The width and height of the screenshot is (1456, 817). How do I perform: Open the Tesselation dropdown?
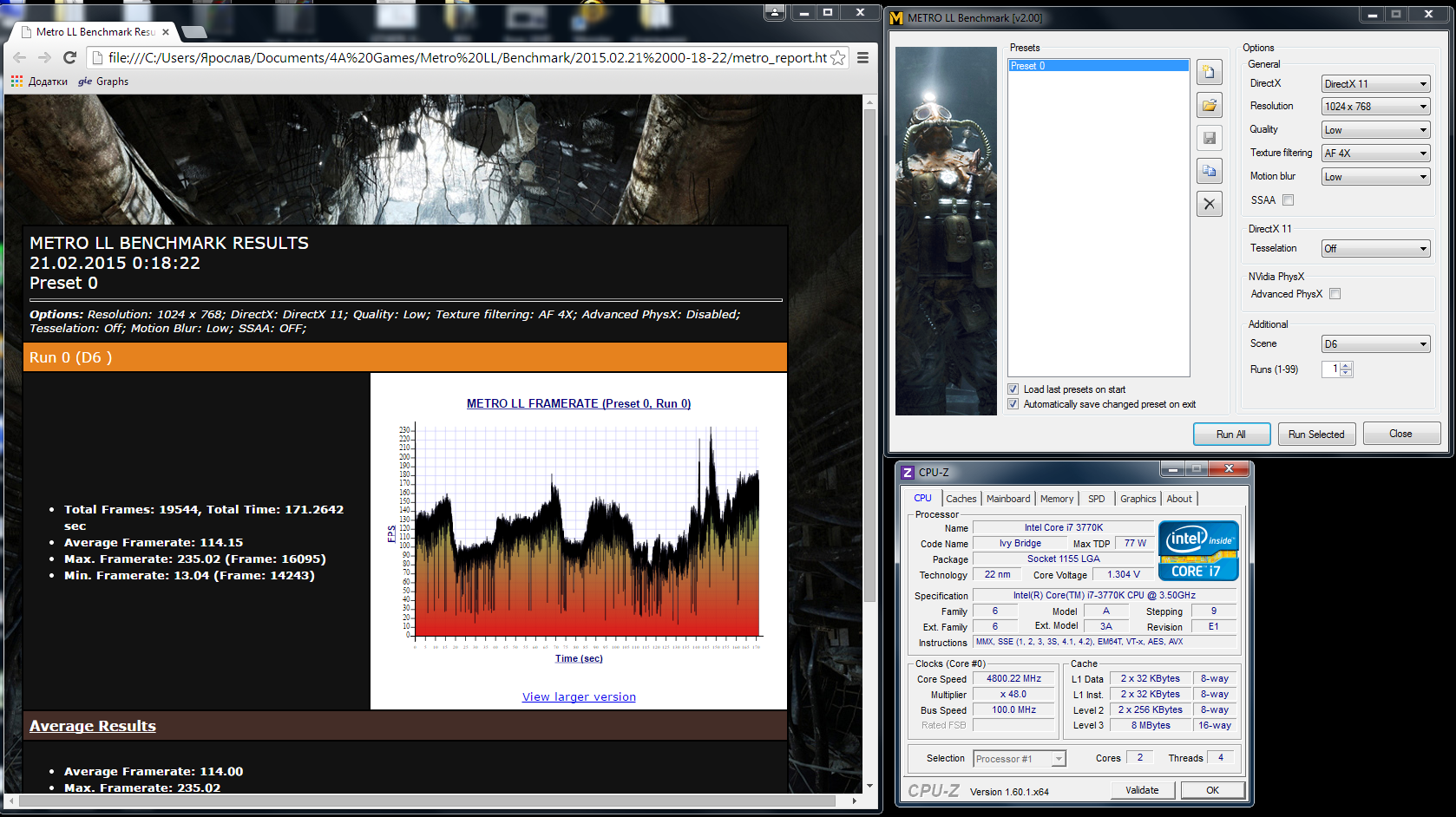pyautogui.click(x=1375, y=249)
